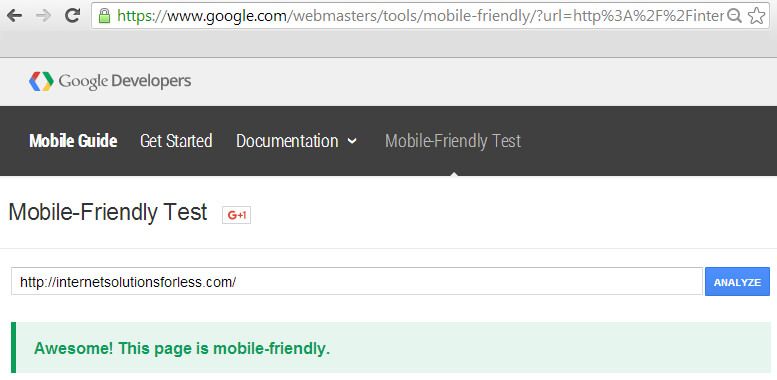The image size is (777, 380).
Task: Select the browser address bar URL
Action: (x=420, y=16)
